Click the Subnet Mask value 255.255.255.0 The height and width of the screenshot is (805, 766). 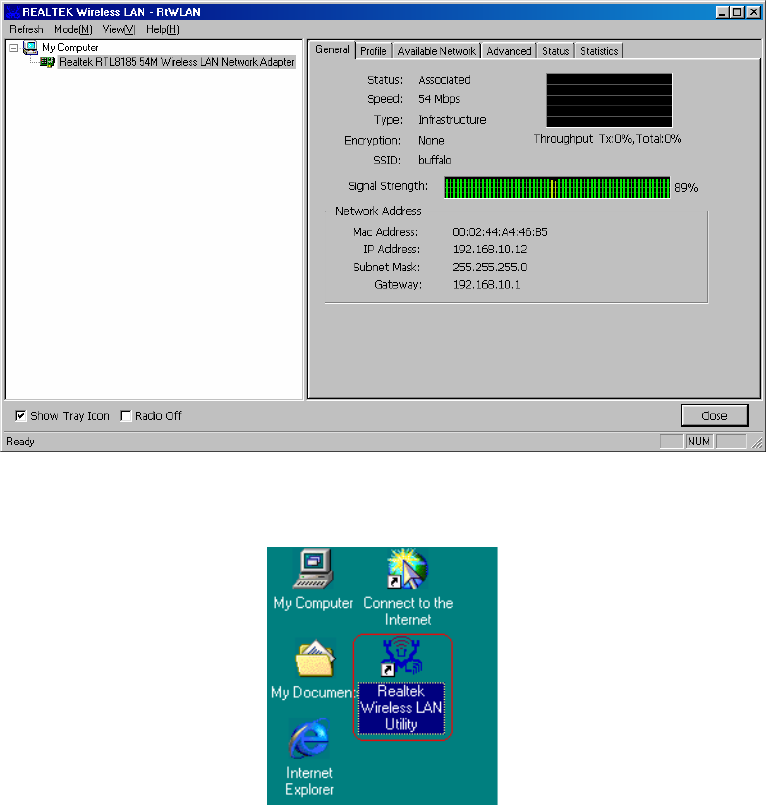pos(490,267)
